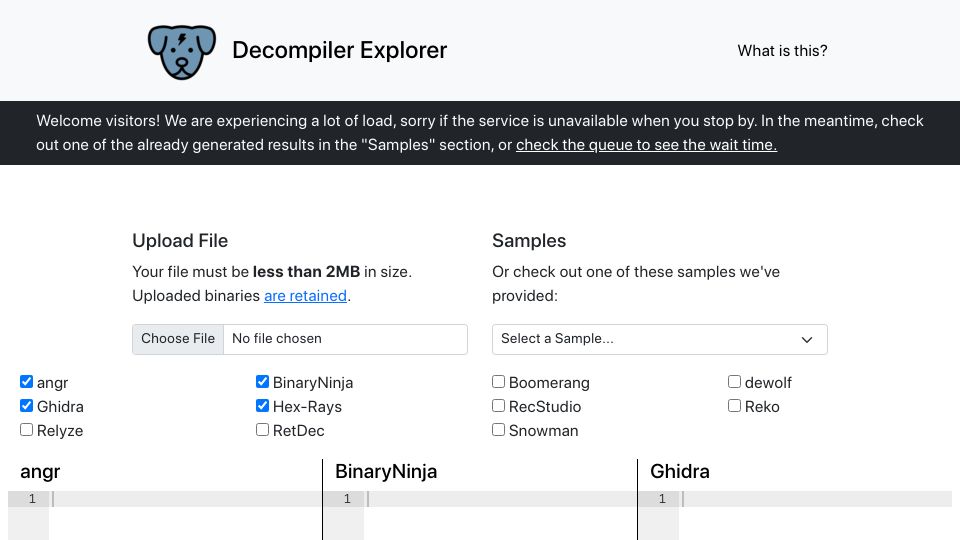Uncheck the angr decompiler checkbox
The width and height of the screenshot is (960, 540).
(26, 382)
